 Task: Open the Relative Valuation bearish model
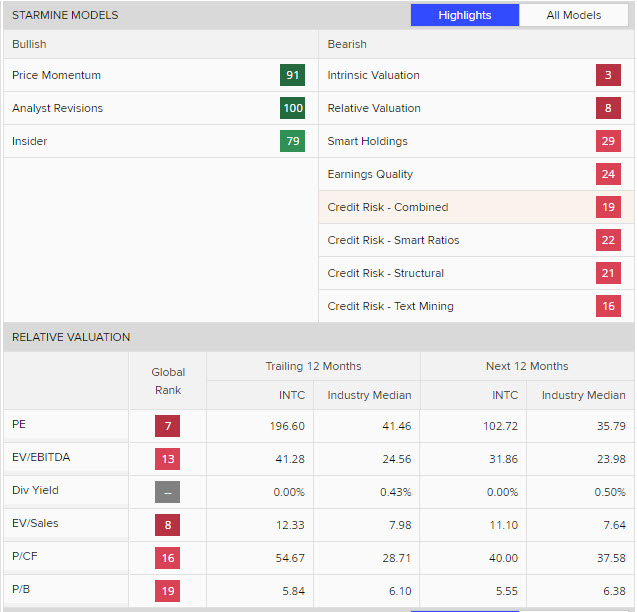[x=477, y=108]
